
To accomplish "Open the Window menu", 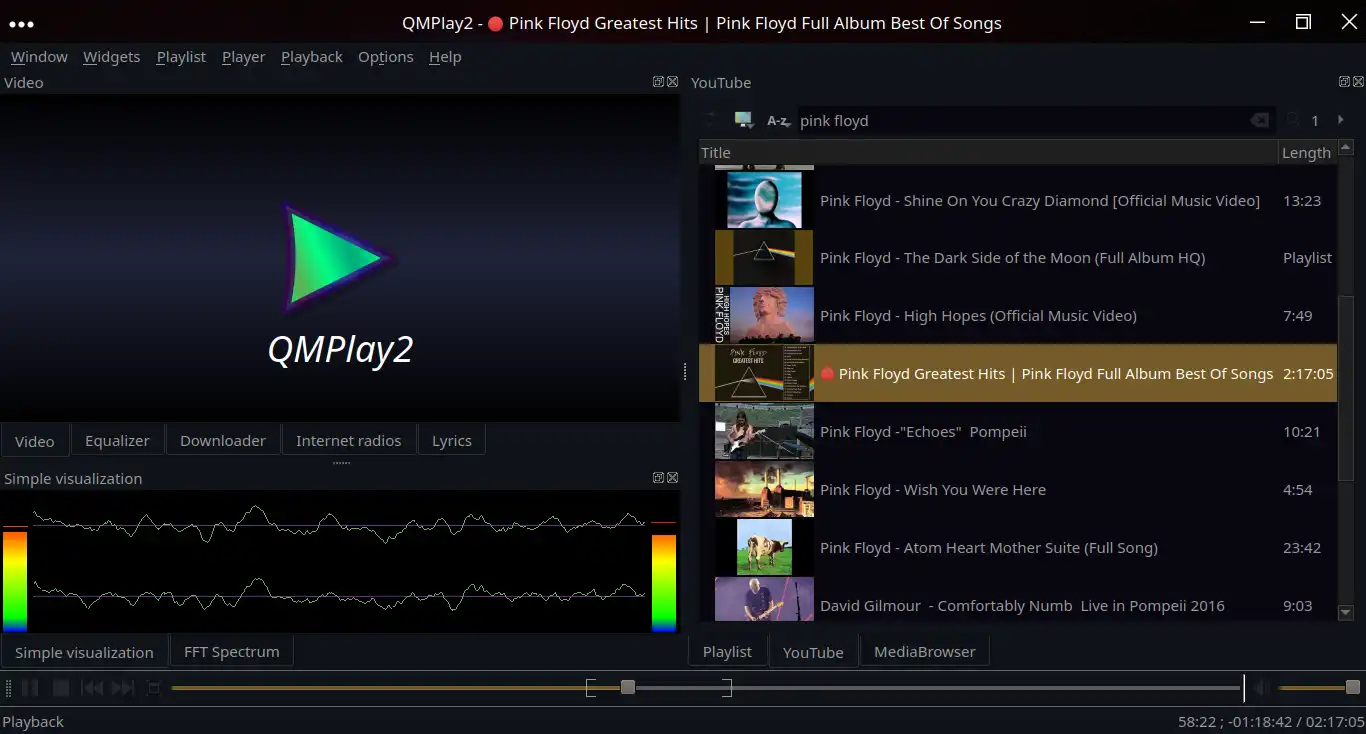I will tap(39, 57).
